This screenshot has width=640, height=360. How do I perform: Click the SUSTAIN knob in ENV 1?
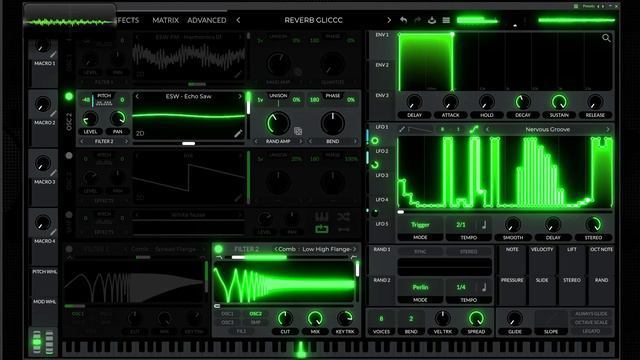559,102
